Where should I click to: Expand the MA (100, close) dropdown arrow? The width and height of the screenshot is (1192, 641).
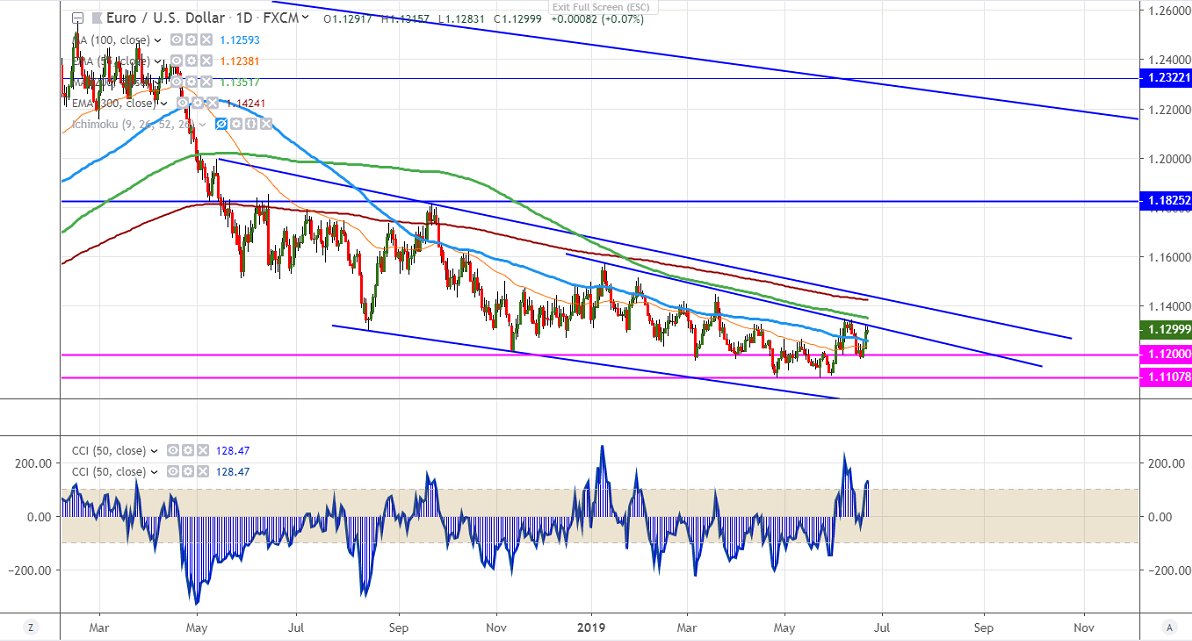[x=158, y=40]
